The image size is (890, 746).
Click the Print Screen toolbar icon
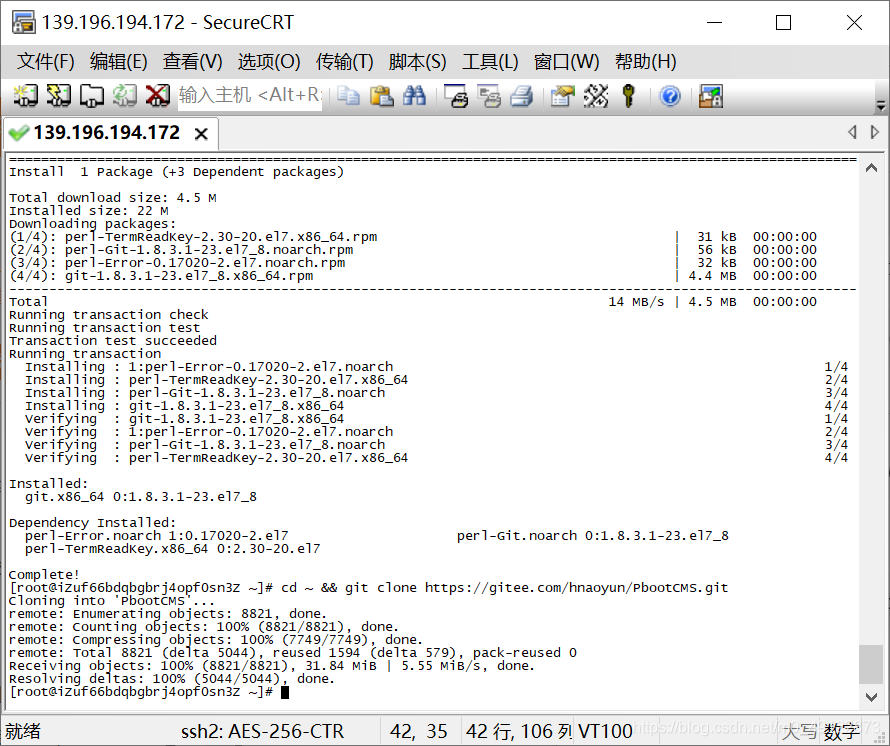(456, 95)
